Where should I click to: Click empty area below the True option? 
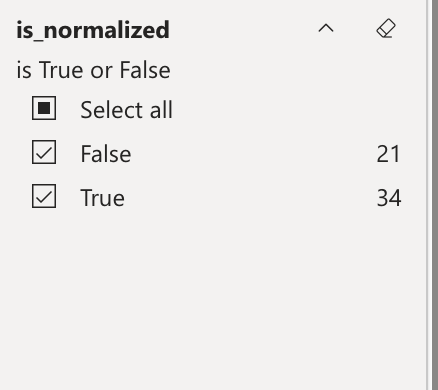(x=213, y=297)
